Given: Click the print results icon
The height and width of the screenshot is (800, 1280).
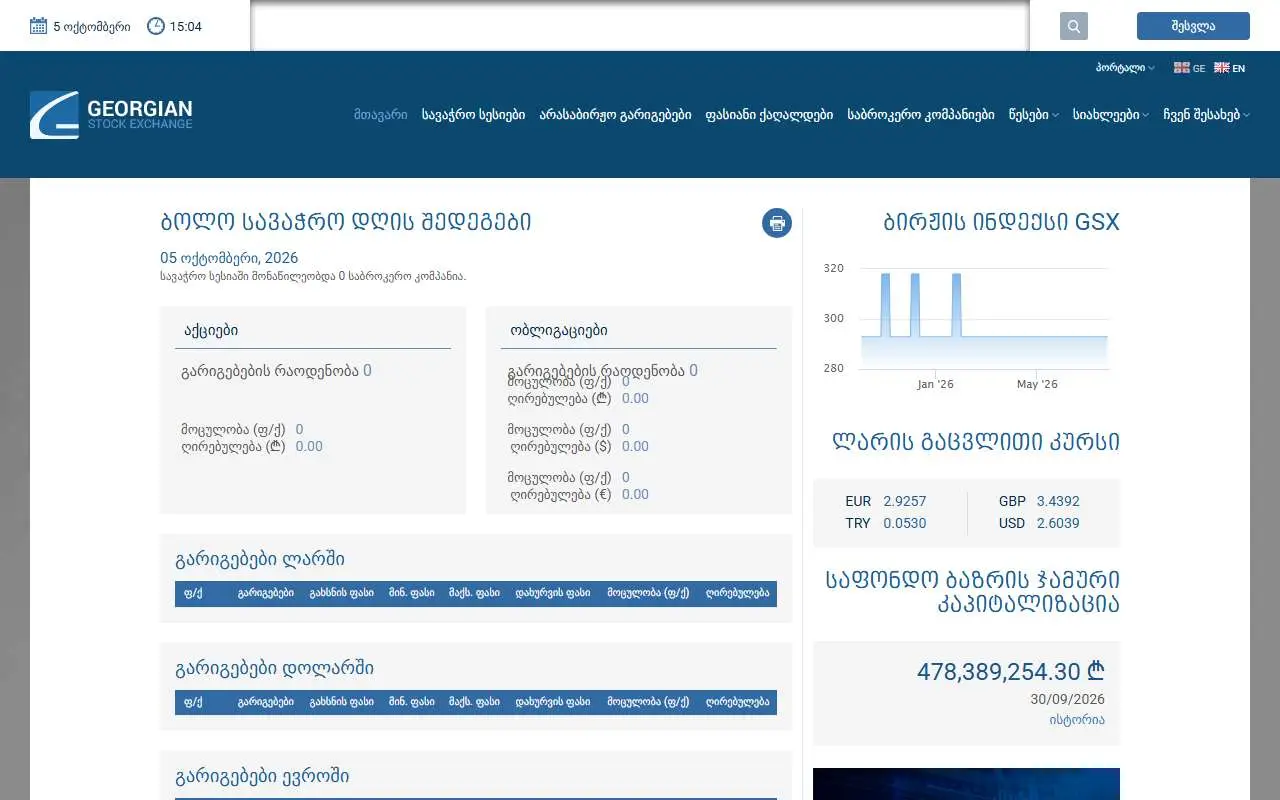Looking at the screenshot, I should tap(777, 223).
